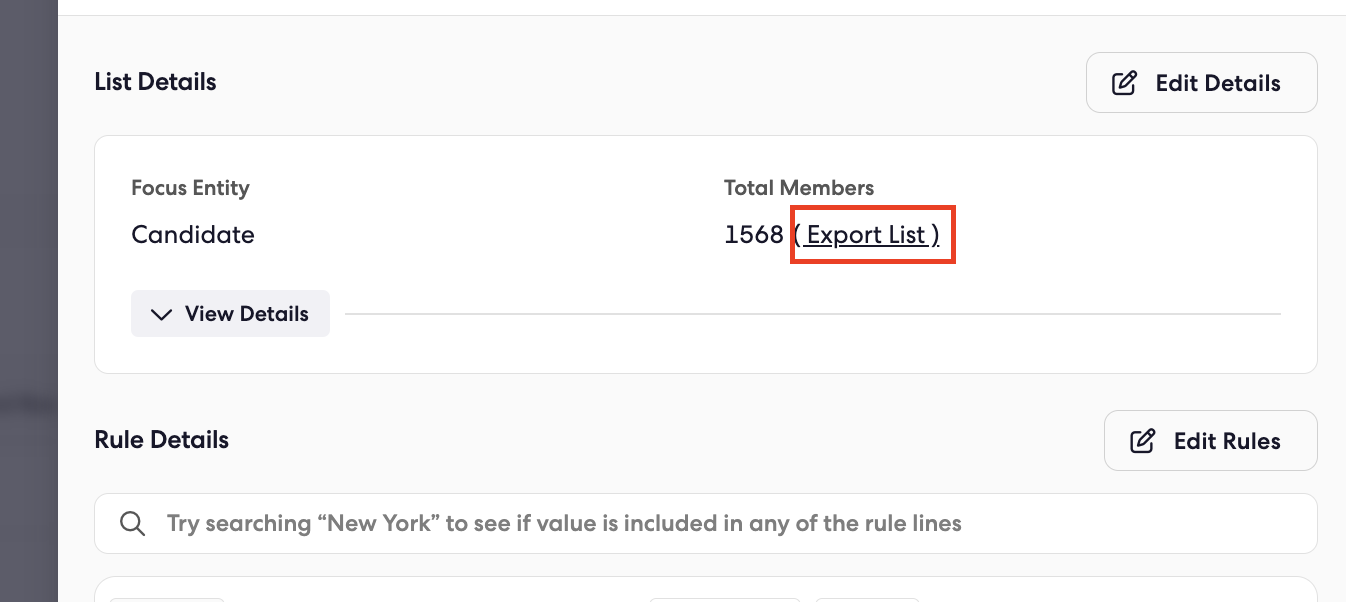Select the Total Members count of 1568

[754, 234]
